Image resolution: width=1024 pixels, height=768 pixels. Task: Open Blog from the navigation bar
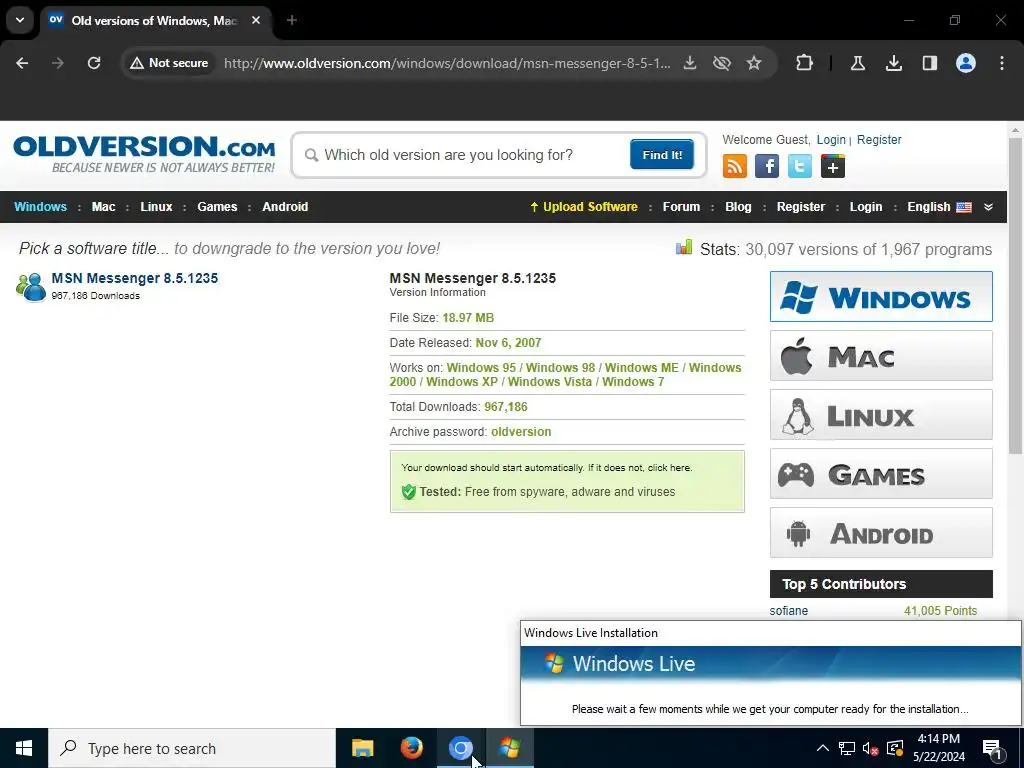click(738, 207)
